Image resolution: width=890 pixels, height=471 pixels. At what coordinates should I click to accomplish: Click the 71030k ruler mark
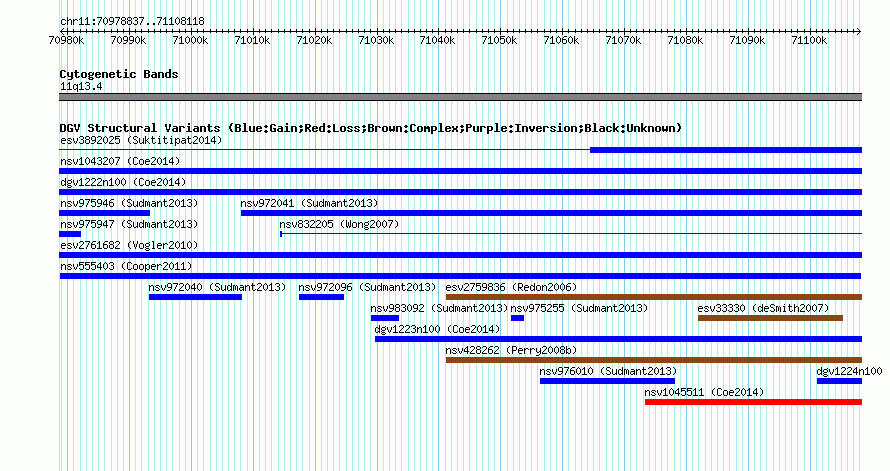[x=376, y=40]
